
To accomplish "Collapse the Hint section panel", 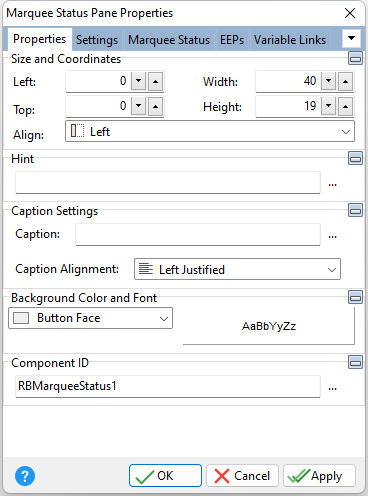I will [x=355, y=158].
